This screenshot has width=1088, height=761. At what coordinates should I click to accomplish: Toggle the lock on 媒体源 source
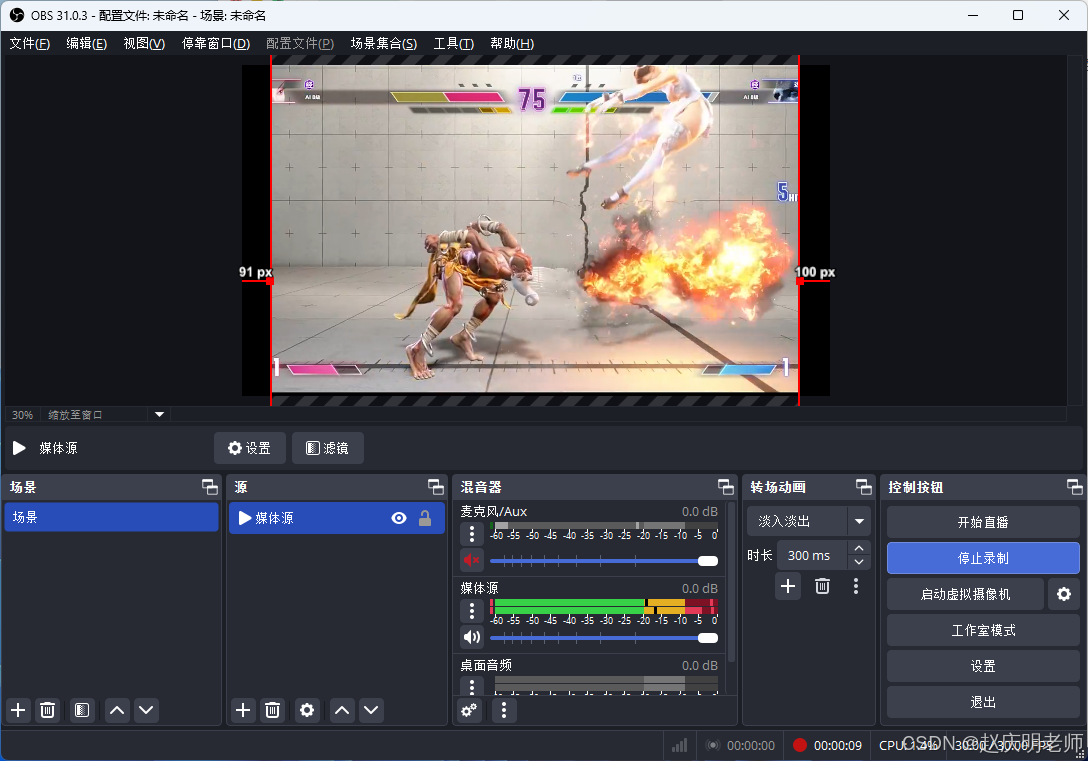(425, 518)
